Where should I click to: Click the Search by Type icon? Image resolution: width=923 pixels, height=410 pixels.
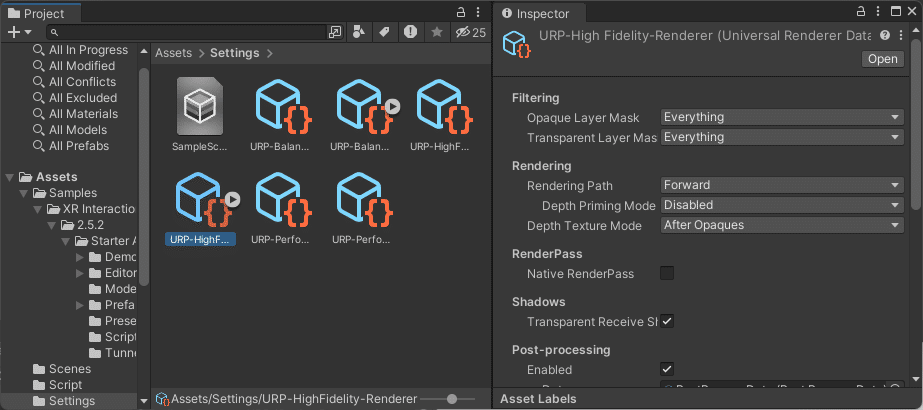358,32
